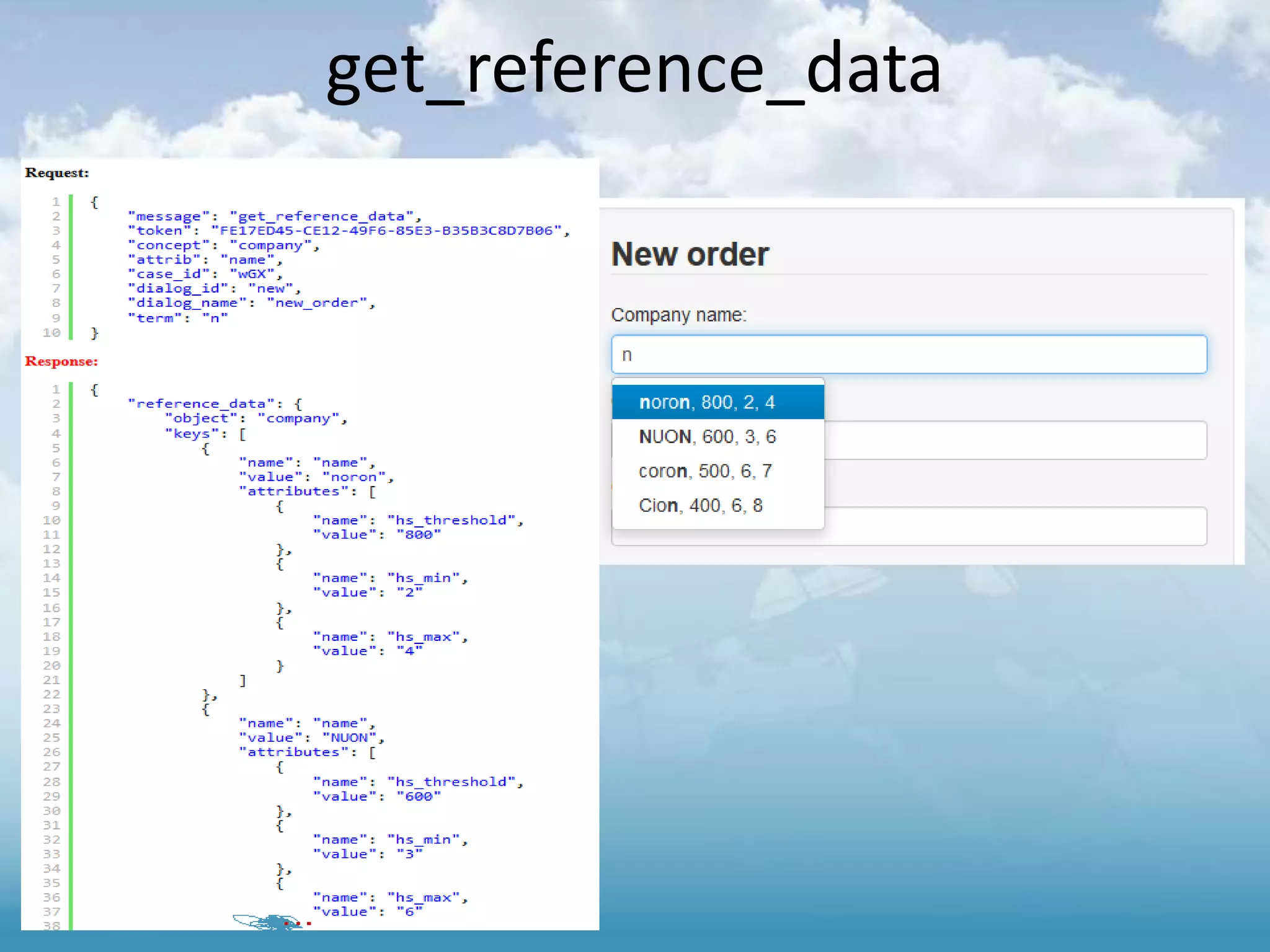Click the third input field in New order form
1270x952 pixels.
point(1015,526)
